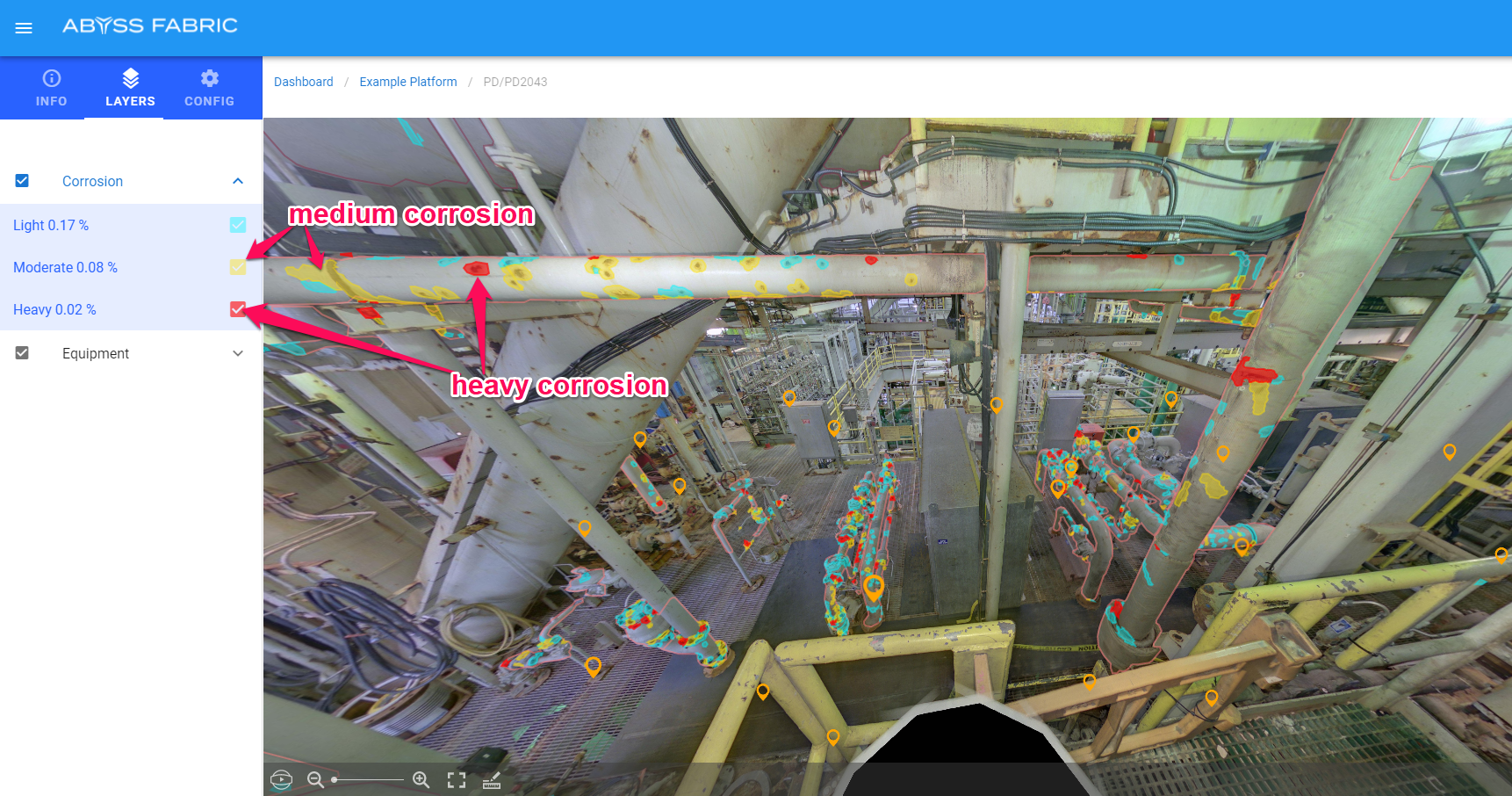Collapse the Corrosion layer group
This screenshot has height=796, width=1512.
[238, 181]
